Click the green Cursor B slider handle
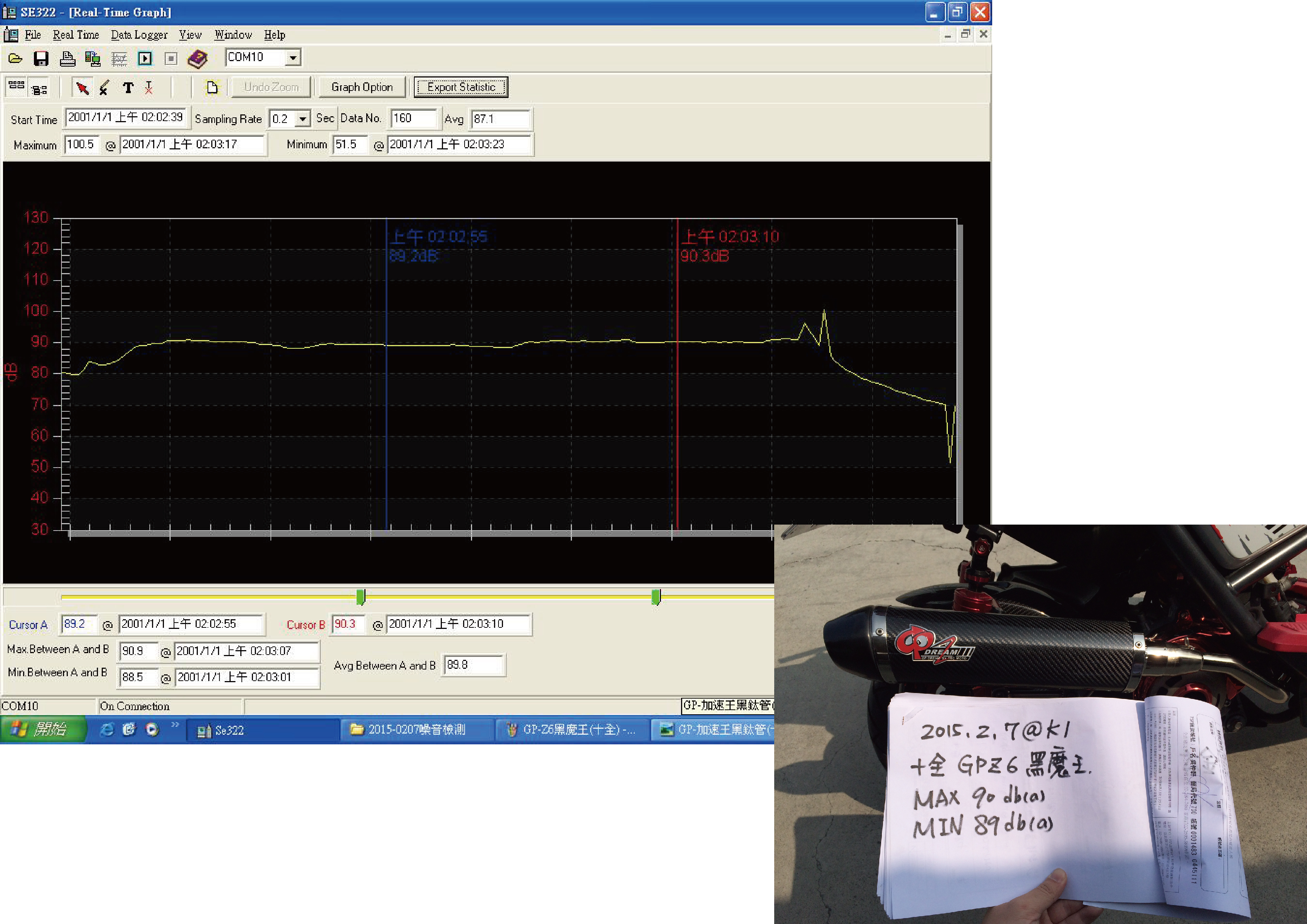Screen dimensions: 1307x924 pos(656,597)
